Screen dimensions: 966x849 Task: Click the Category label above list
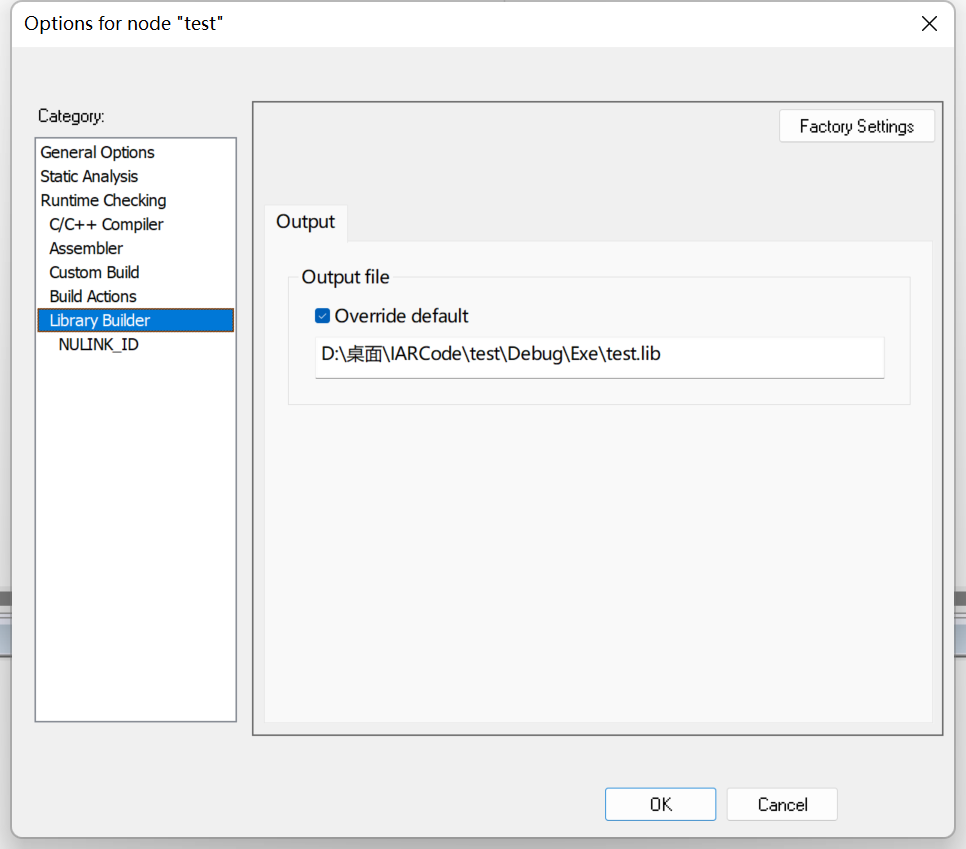click(x=71, y=116)
